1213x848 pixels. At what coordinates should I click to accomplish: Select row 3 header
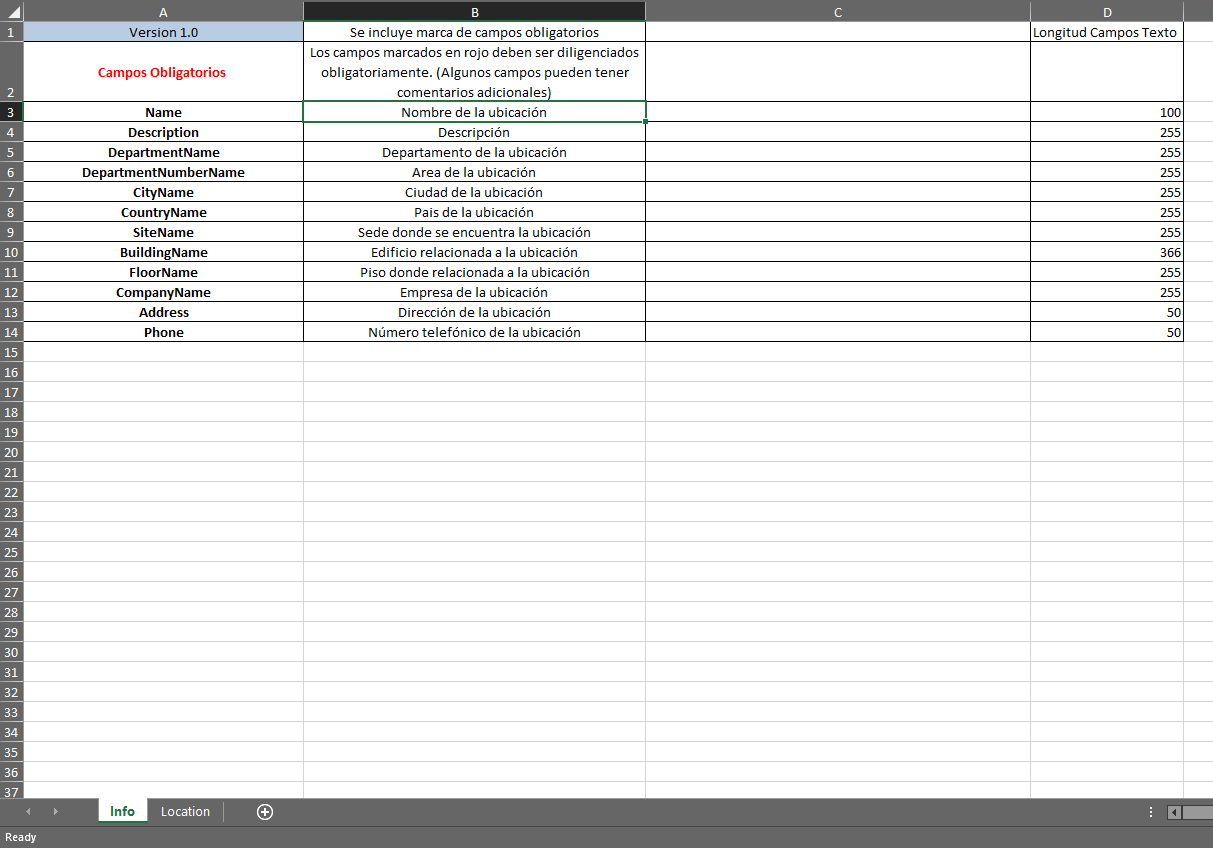[11, 112]
